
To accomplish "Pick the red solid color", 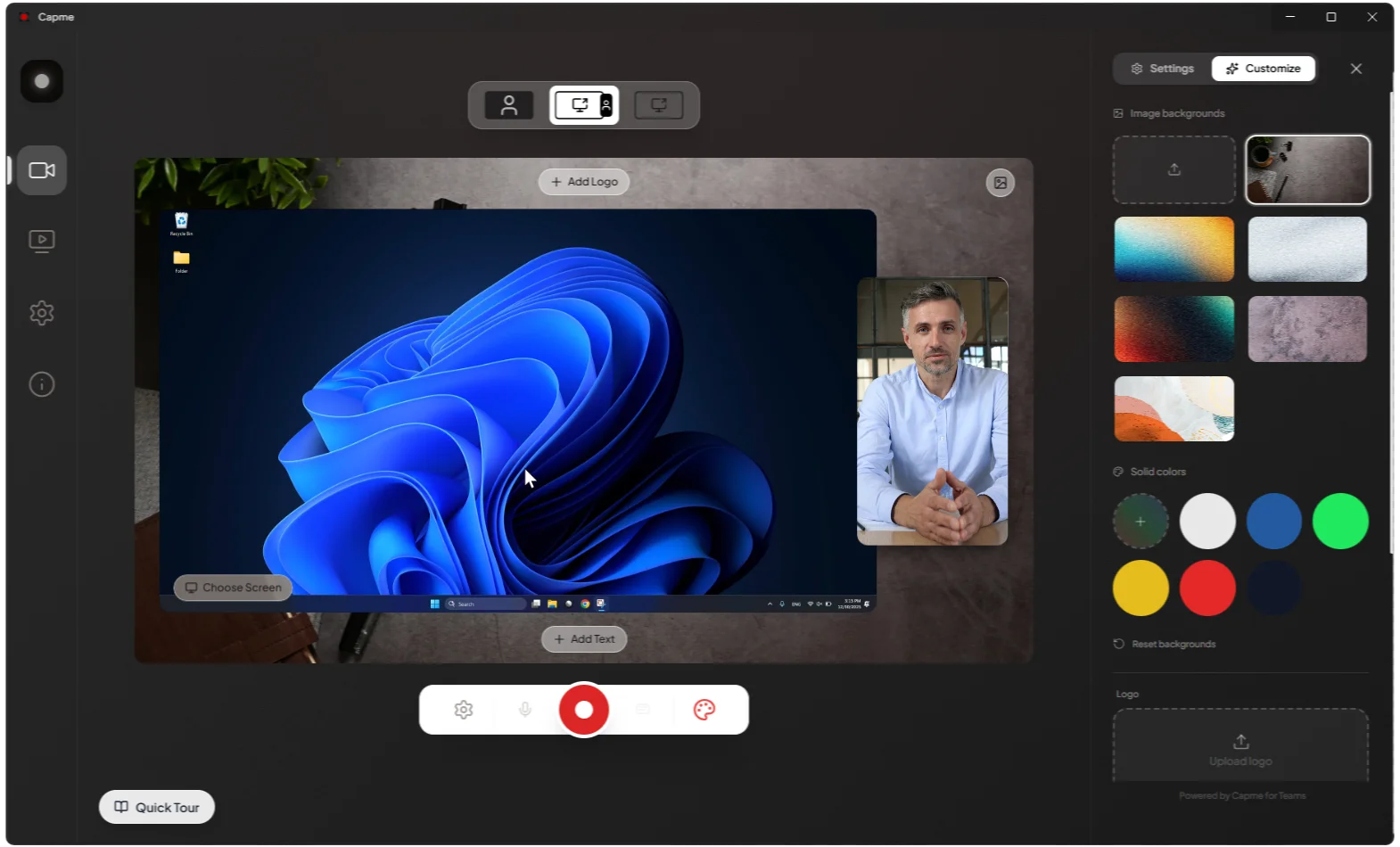I will (1207, 588).
